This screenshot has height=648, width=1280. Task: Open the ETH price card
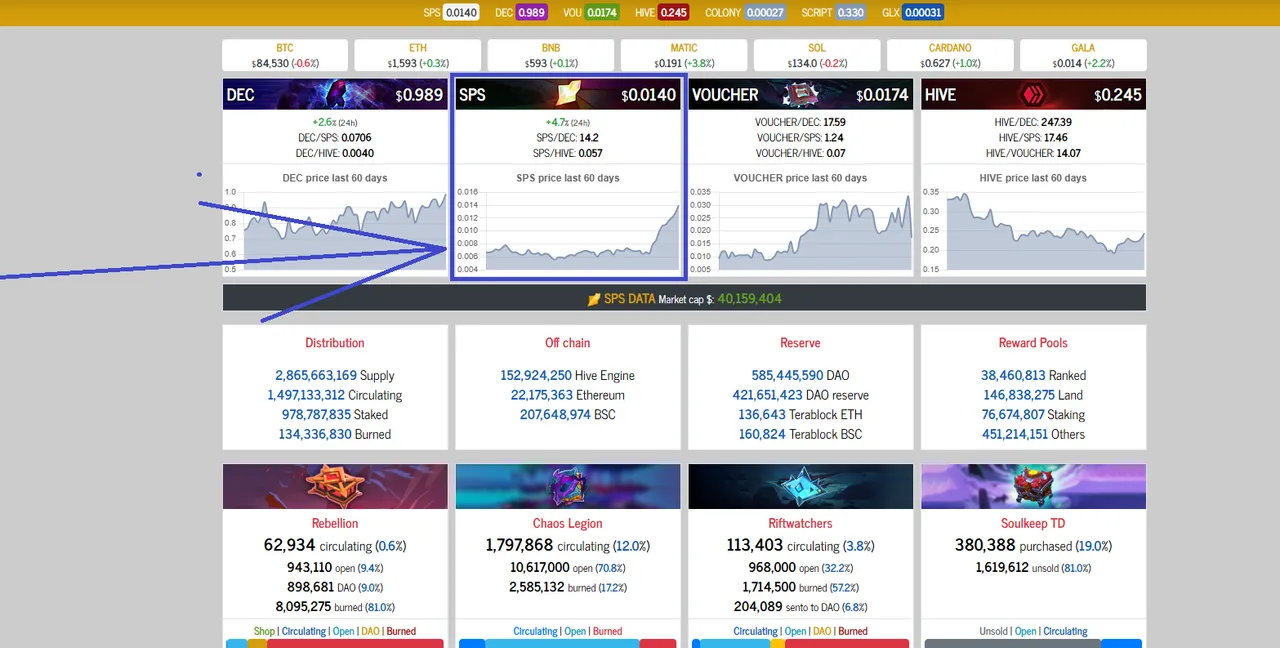pos(418,55)
